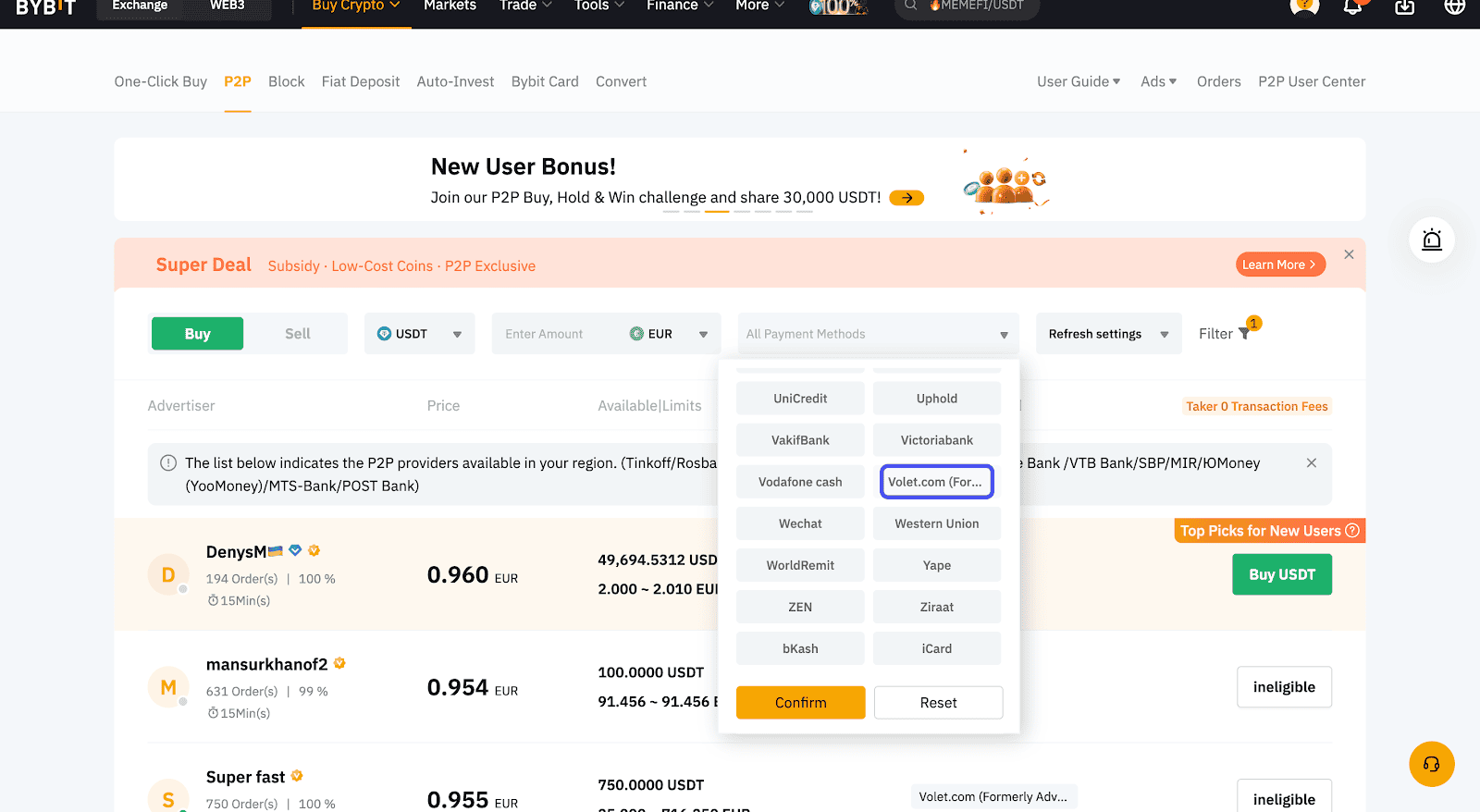The width and height of the screenshot is (1480, 812).
Task: Open the Refresh settings dropdown
Action: [x=1108, y=334]
